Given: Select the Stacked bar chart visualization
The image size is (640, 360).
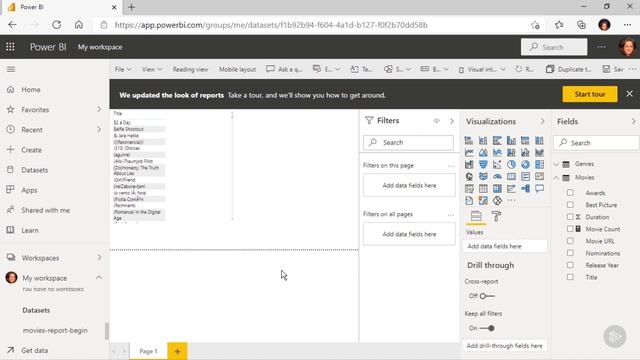Looking at the screenshot, I should (469, 140).
